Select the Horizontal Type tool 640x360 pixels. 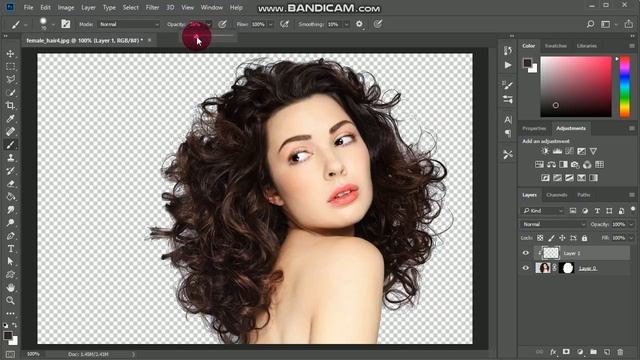11,249
